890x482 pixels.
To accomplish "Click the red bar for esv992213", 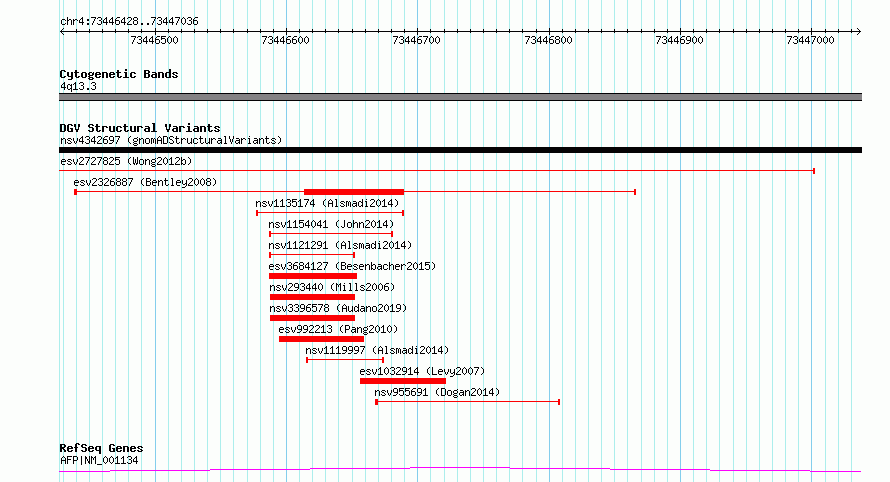I will pyautogui.click(x=321, y=339).
